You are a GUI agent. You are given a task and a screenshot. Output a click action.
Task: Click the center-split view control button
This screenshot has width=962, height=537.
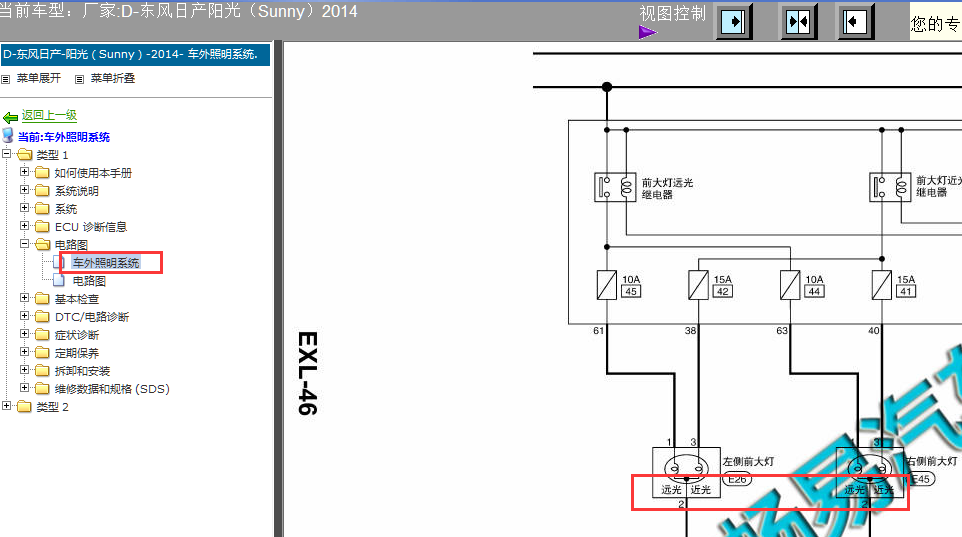(x=798, y=23)
